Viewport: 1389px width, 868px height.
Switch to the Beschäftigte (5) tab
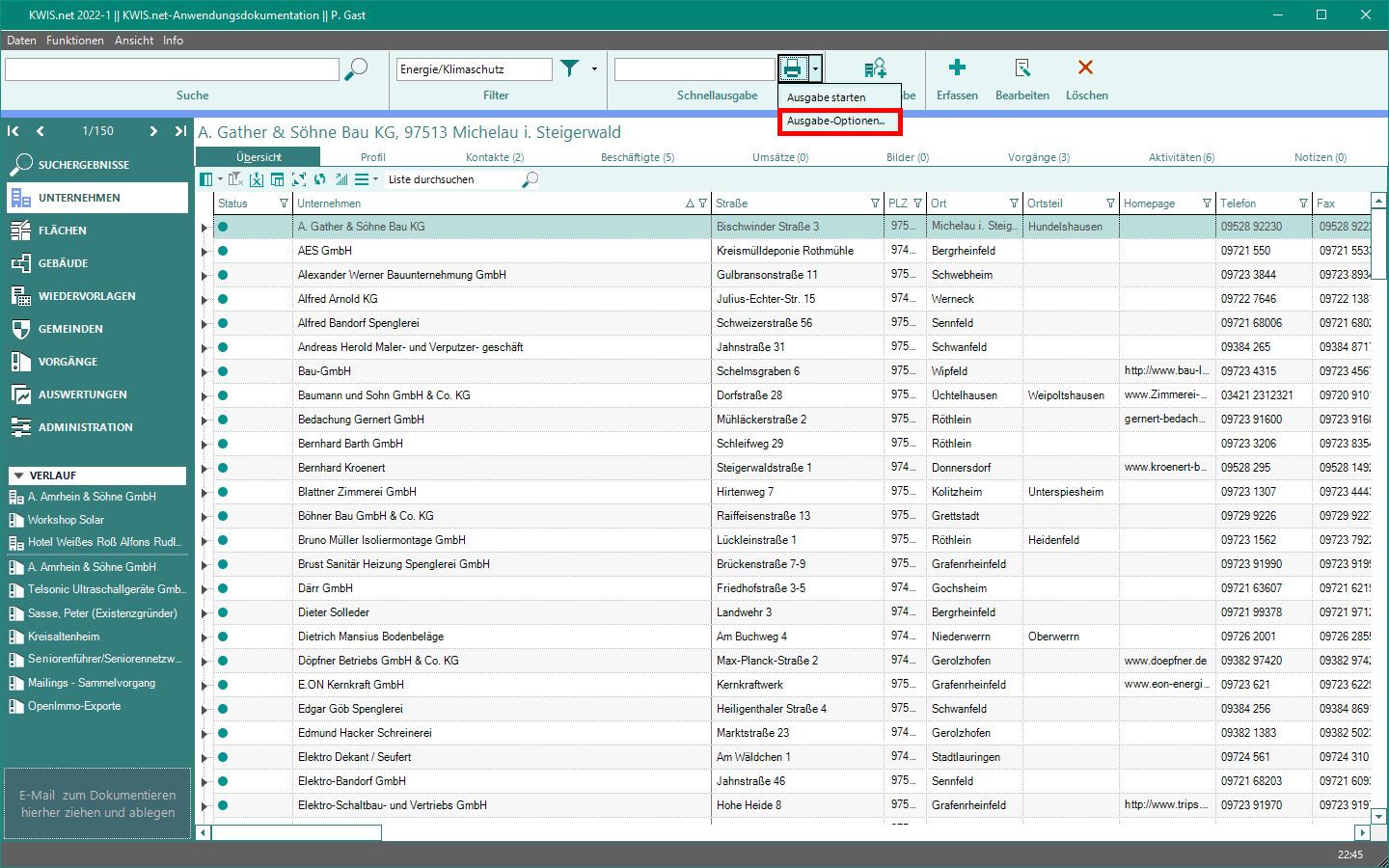[638, 157]
